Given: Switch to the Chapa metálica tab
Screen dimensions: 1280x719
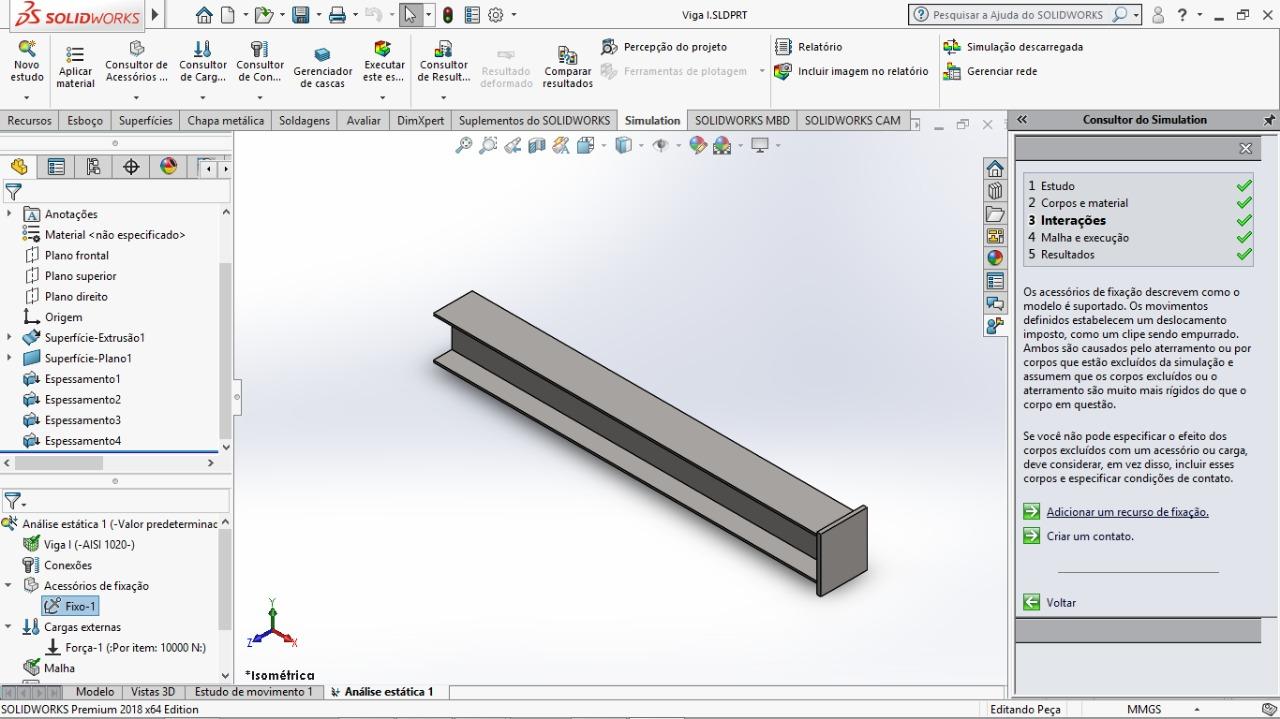Looking at the screenshot, I should click(225, 121).
